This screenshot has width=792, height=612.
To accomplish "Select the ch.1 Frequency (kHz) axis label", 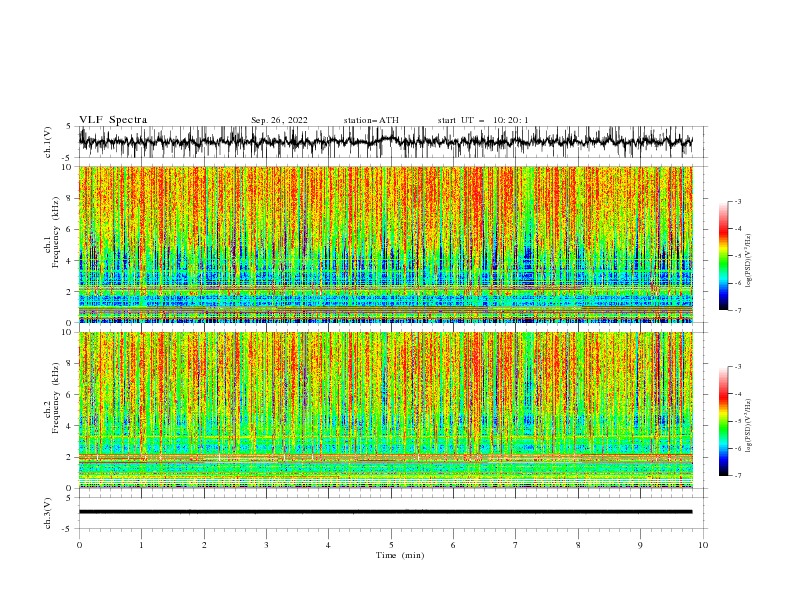I will (x=52, y=230).
